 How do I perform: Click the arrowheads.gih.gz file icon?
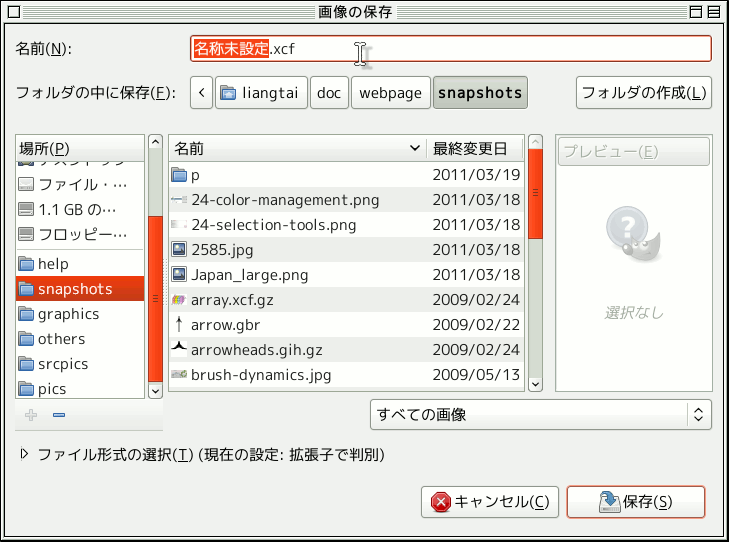coord(179,349)
